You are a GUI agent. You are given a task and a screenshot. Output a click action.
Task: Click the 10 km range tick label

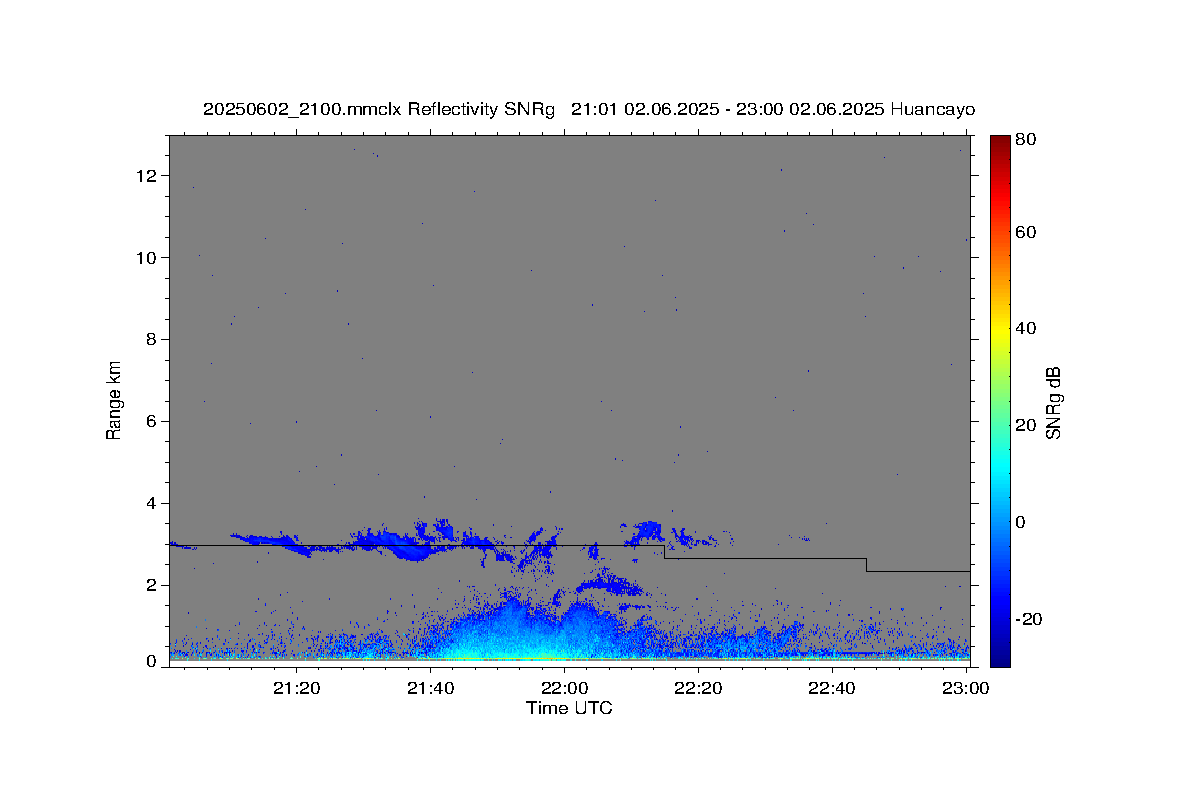[x=148, y=258]
